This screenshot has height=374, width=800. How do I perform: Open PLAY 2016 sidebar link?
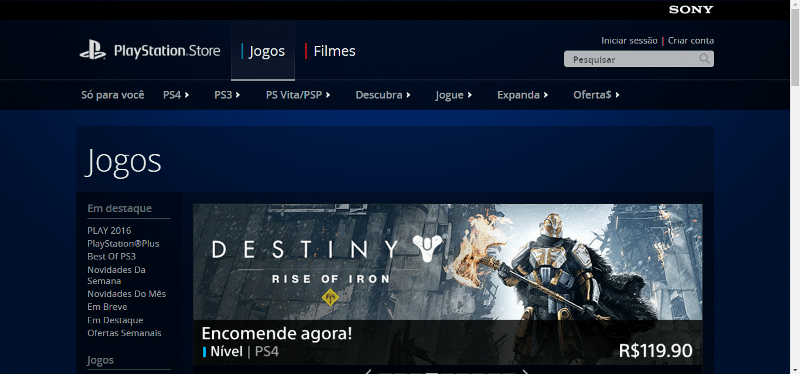point(109,231)
